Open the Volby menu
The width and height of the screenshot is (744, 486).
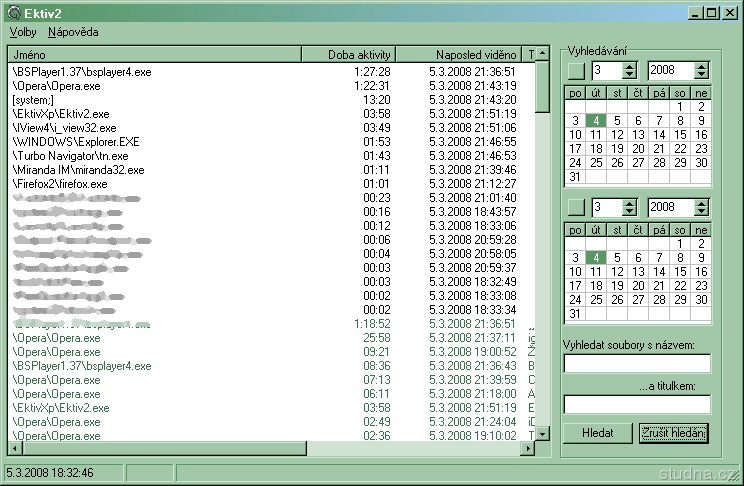coord(22,32)
